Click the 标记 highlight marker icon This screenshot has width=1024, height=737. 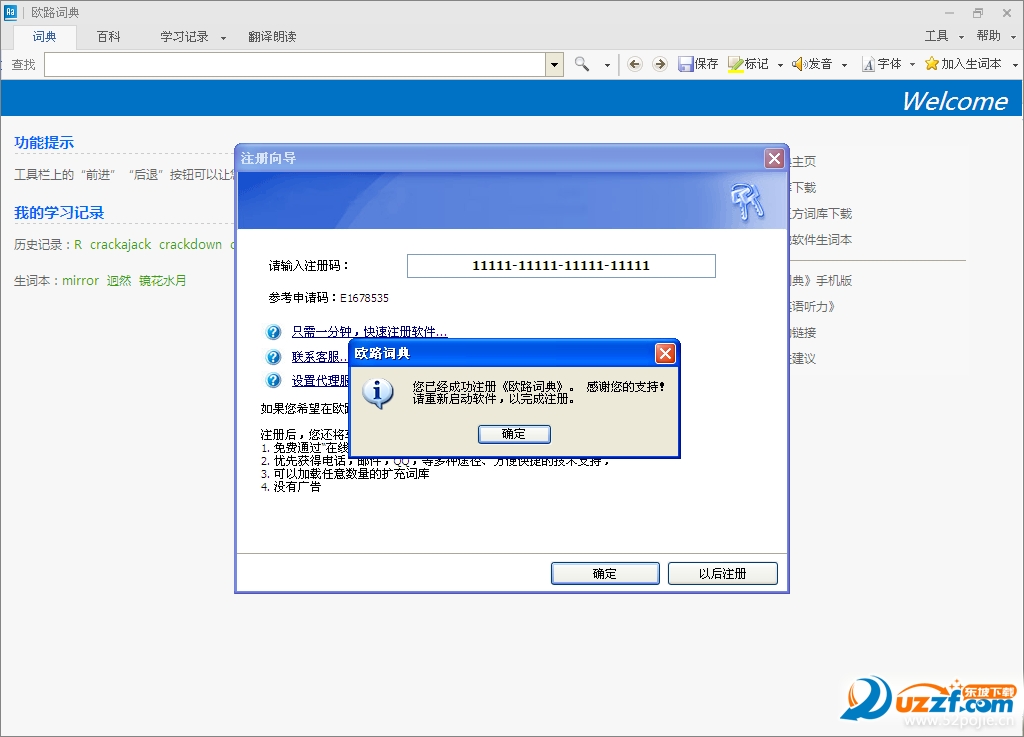735,64
